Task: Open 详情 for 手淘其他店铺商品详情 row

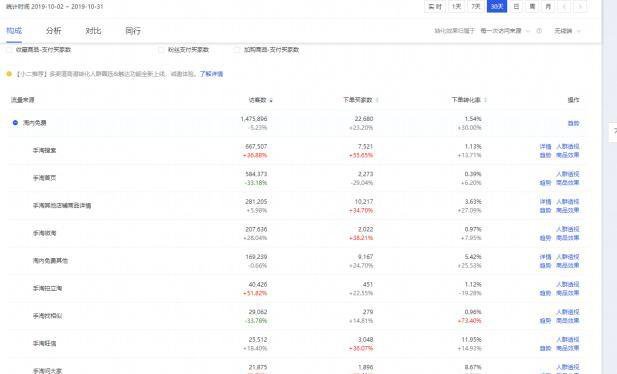Action: point(545,202)
